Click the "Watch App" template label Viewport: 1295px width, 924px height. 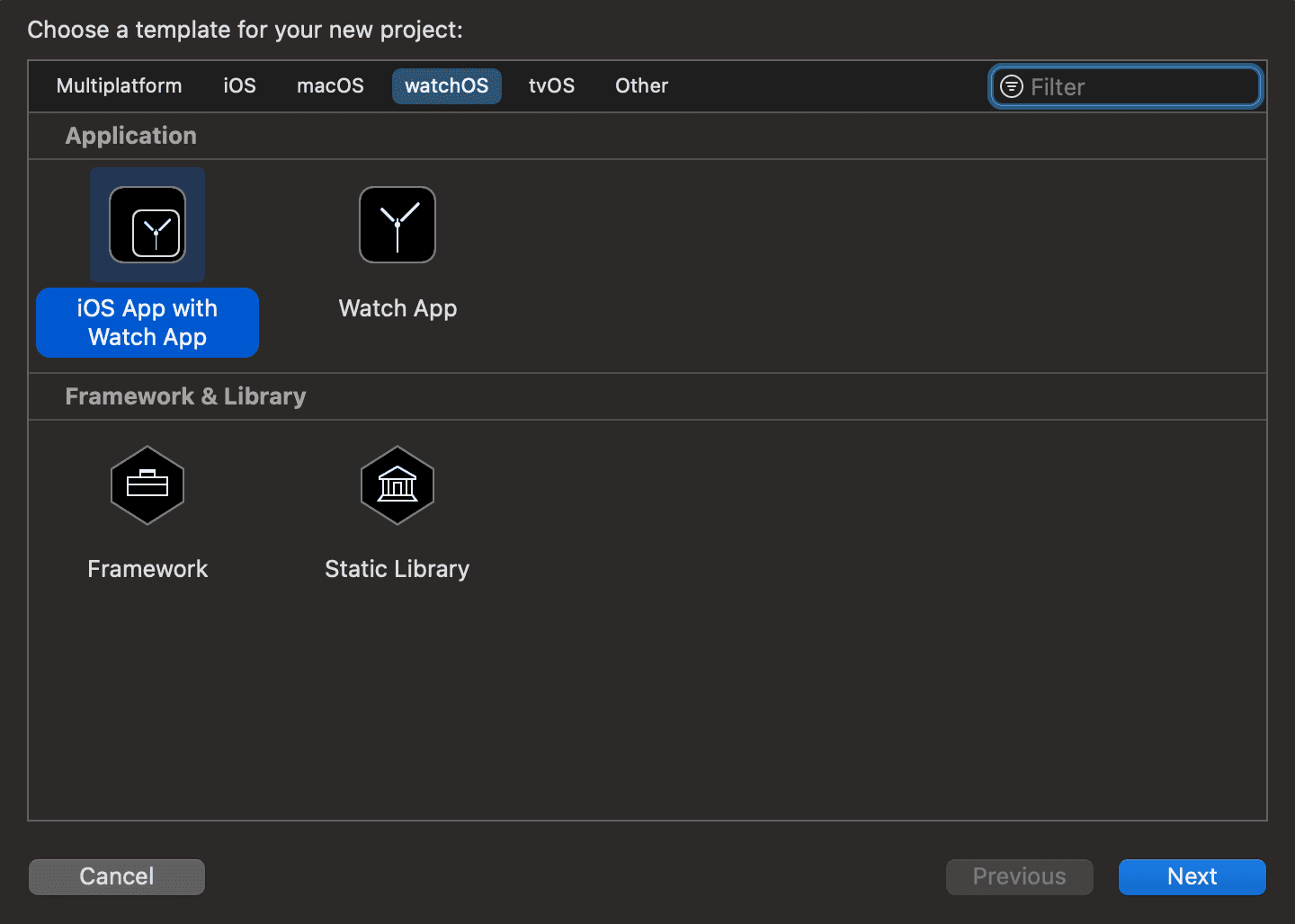pos(397,308)
